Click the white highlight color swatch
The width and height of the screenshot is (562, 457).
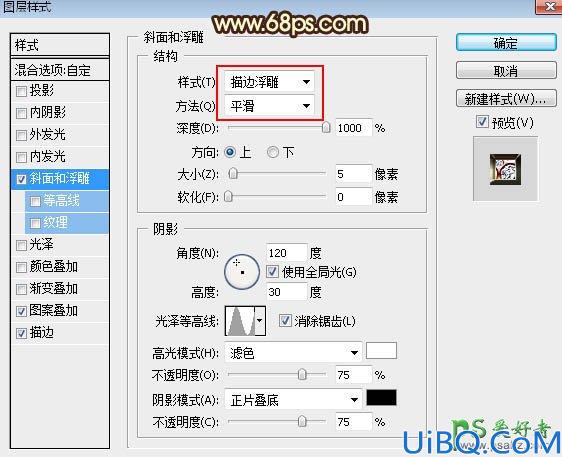[381, 351]
